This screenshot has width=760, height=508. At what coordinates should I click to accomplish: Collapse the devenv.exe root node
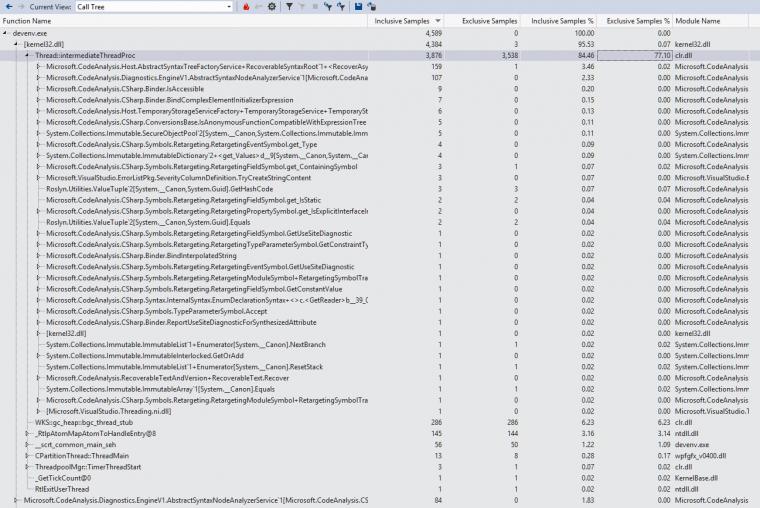click(x=5, y=33)
